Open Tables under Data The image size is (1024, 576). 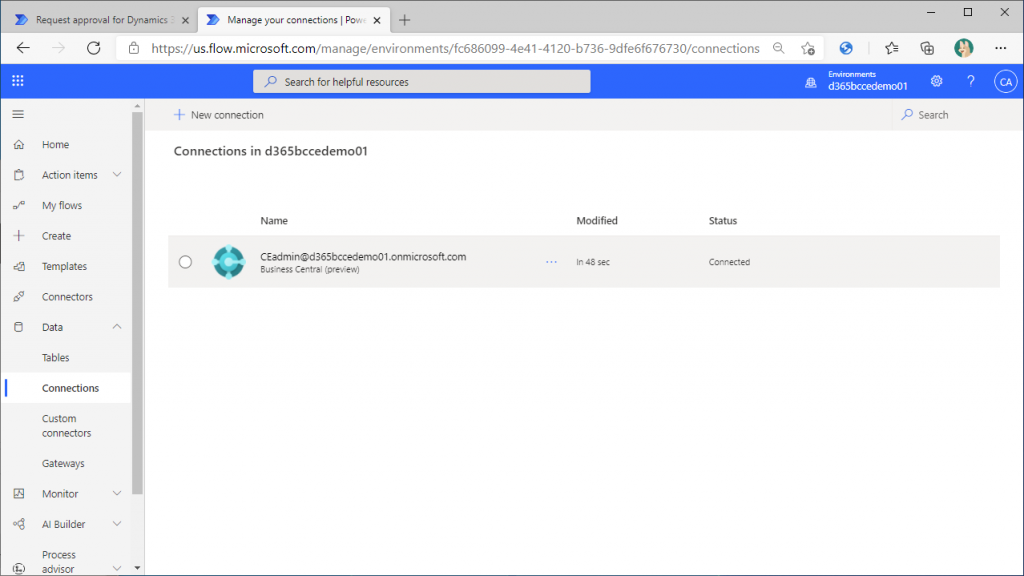[56, 358]
